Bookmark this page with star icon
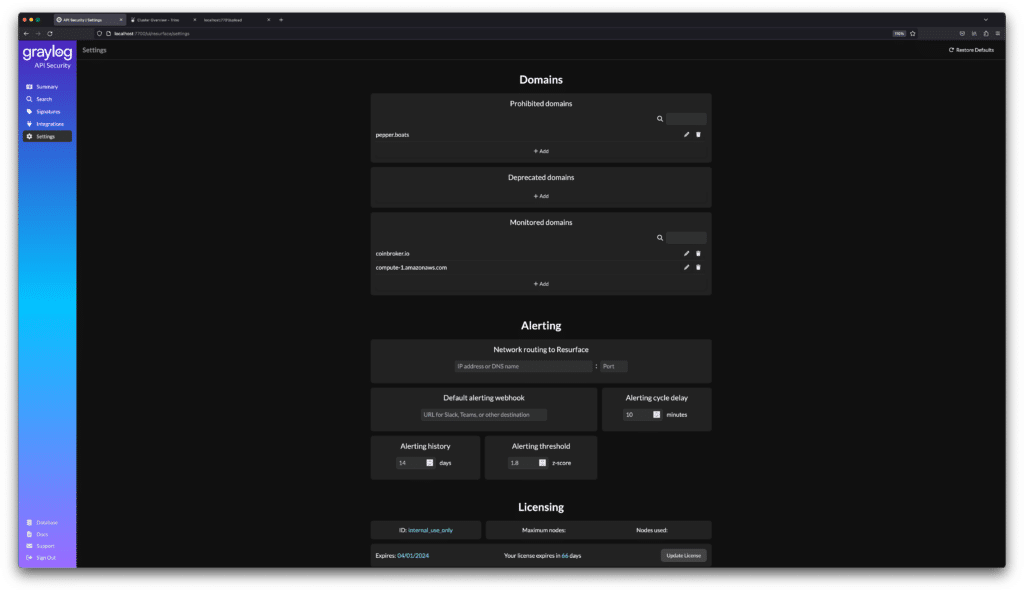 pos(913,33)
